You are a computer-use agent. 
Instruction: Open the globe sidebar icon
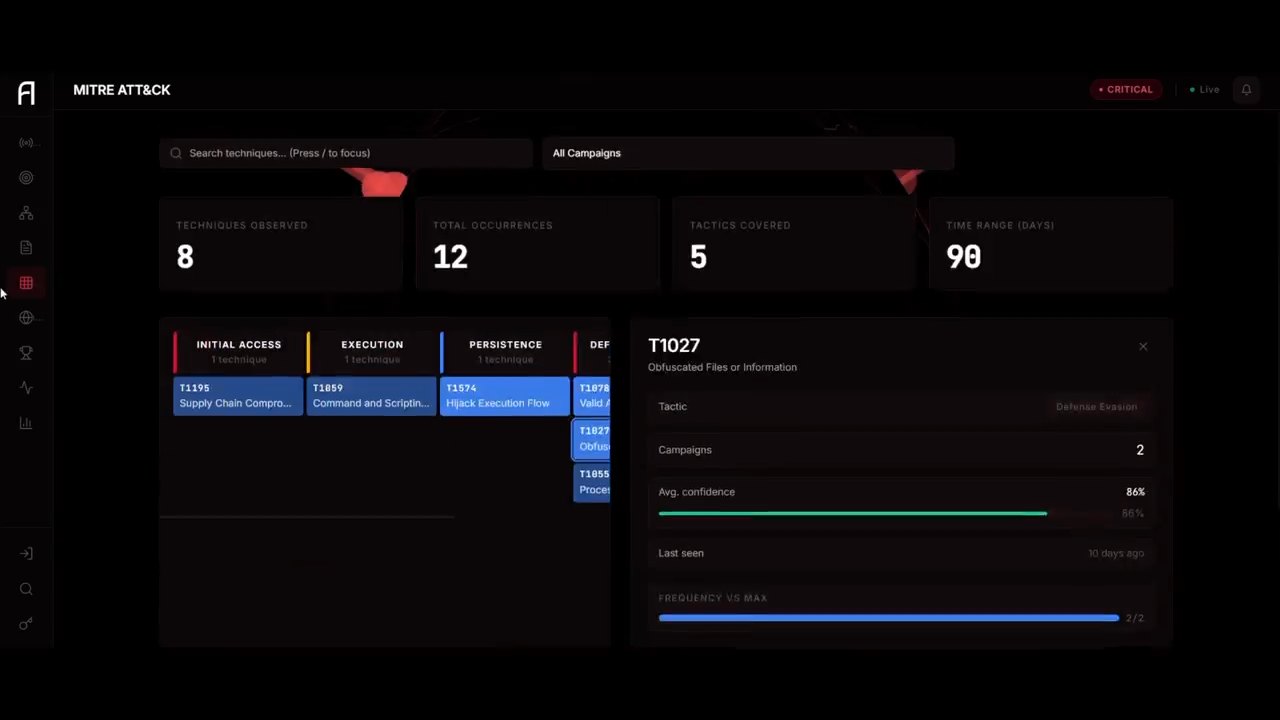(26, 318)
